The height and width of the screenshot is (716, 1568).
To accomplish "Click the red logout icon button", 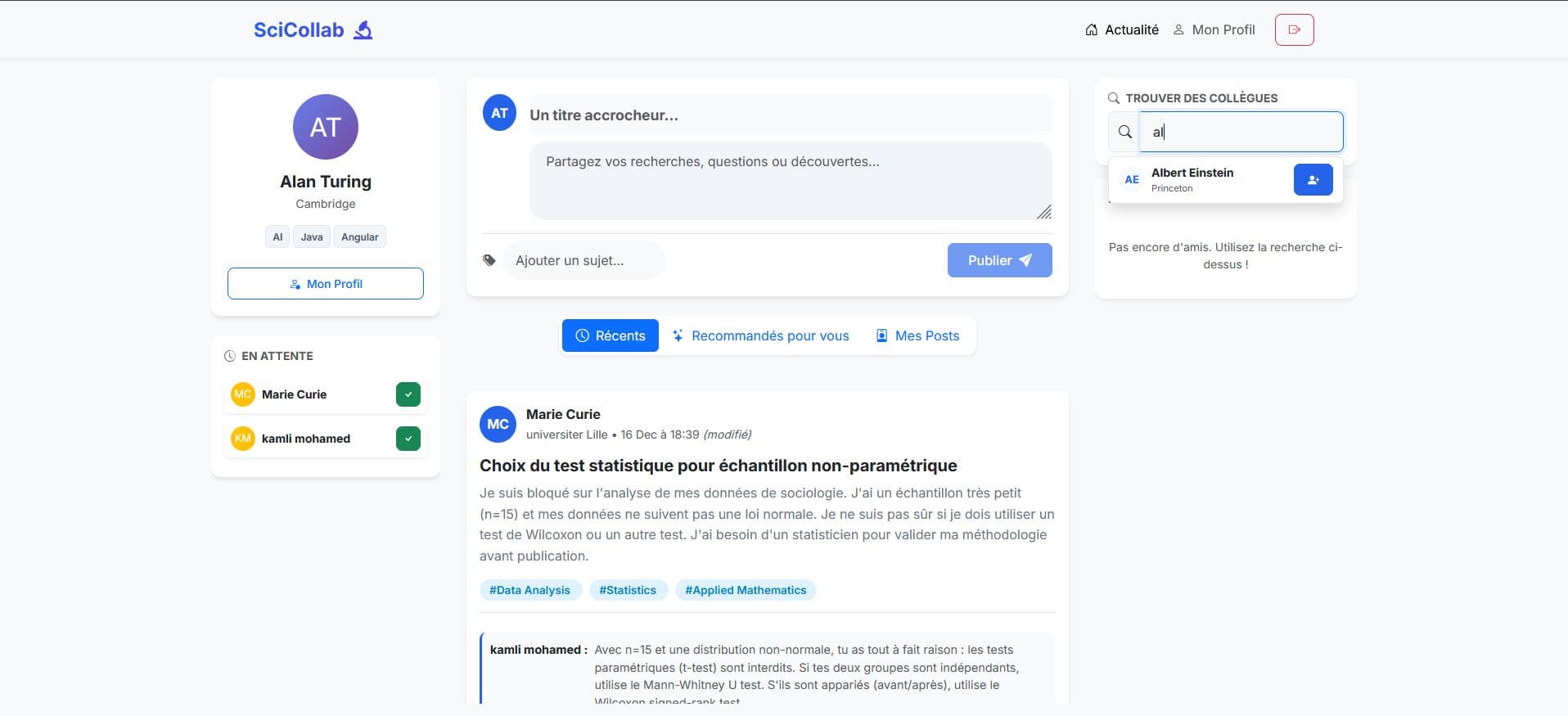I will (1294, 29).
